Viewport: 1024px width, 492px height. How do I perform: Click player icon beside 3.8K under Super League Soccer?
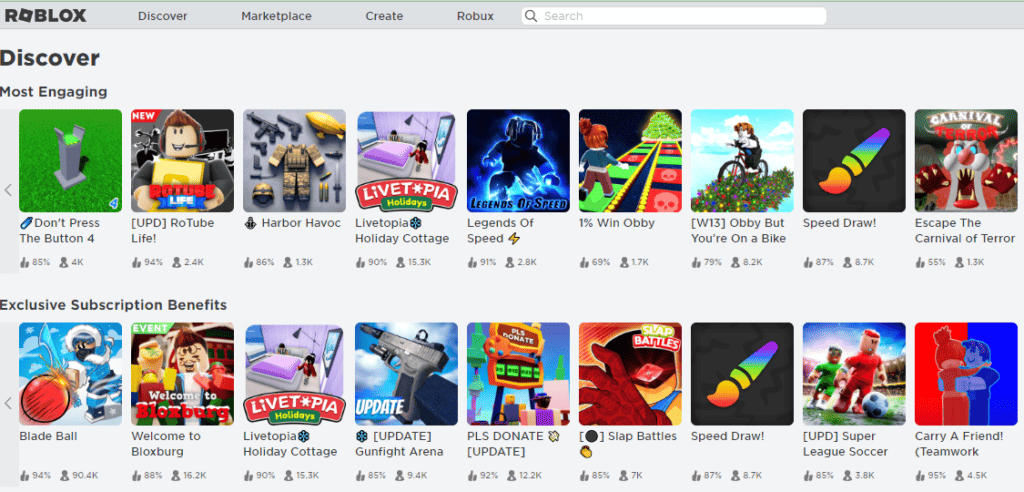848,476
